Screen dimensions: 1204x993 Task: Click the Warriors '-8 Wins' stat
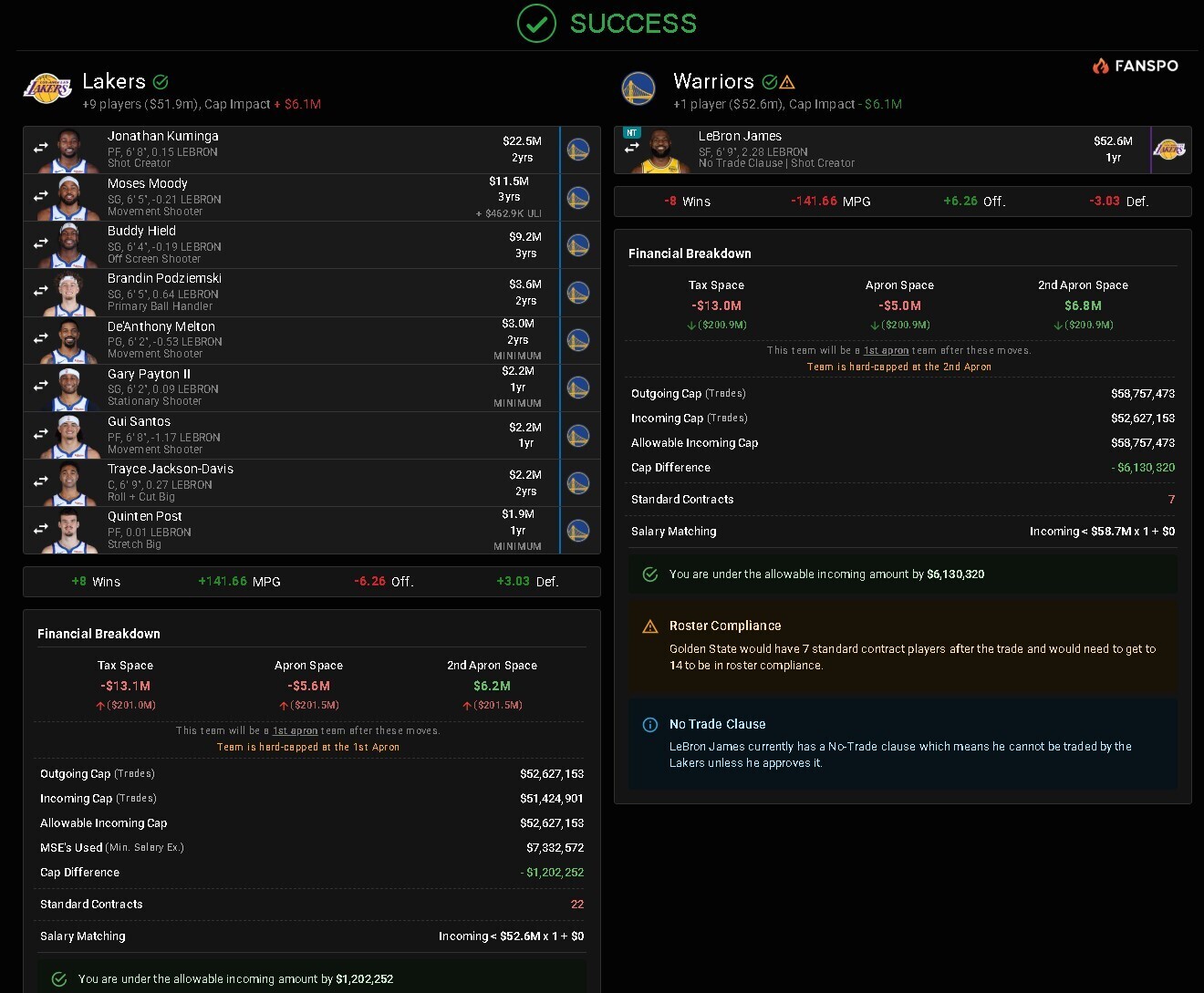tap(687, 202)
